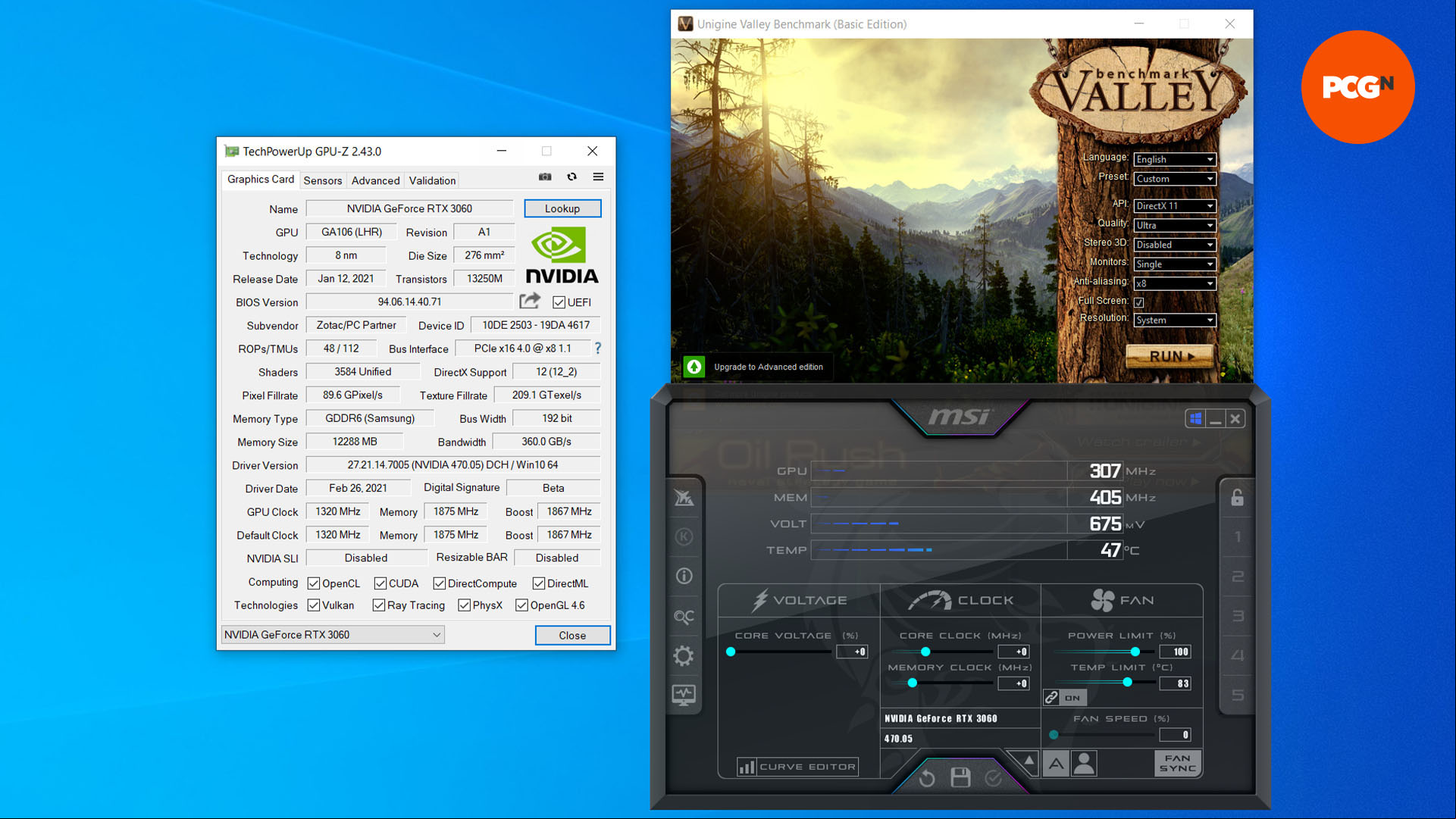
Task: Launch the OC Scanner icon
Action: tap(684, 617)
